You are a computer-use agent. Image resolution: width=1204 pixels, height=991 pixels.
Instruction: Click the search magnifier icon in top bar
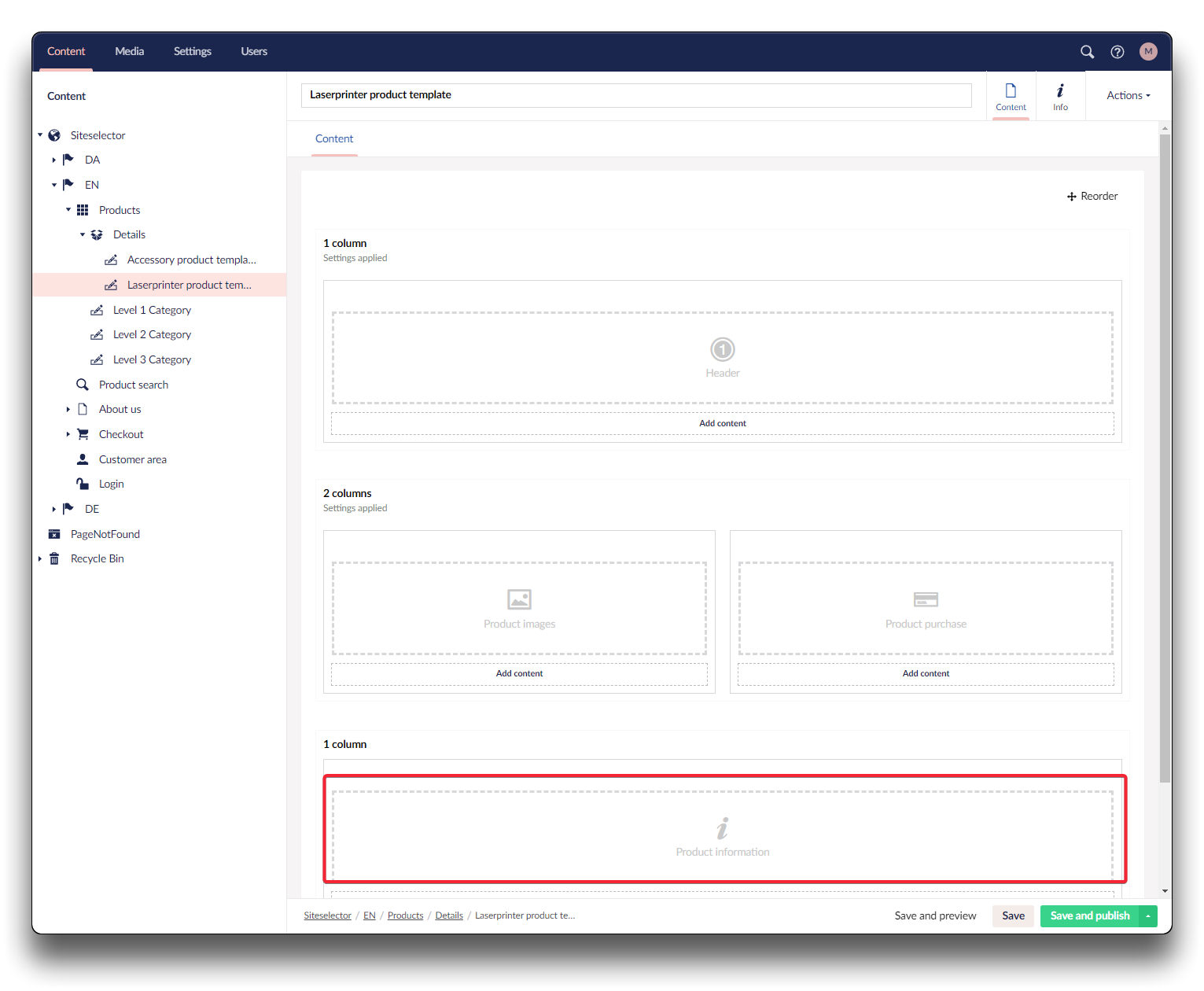1087,52
